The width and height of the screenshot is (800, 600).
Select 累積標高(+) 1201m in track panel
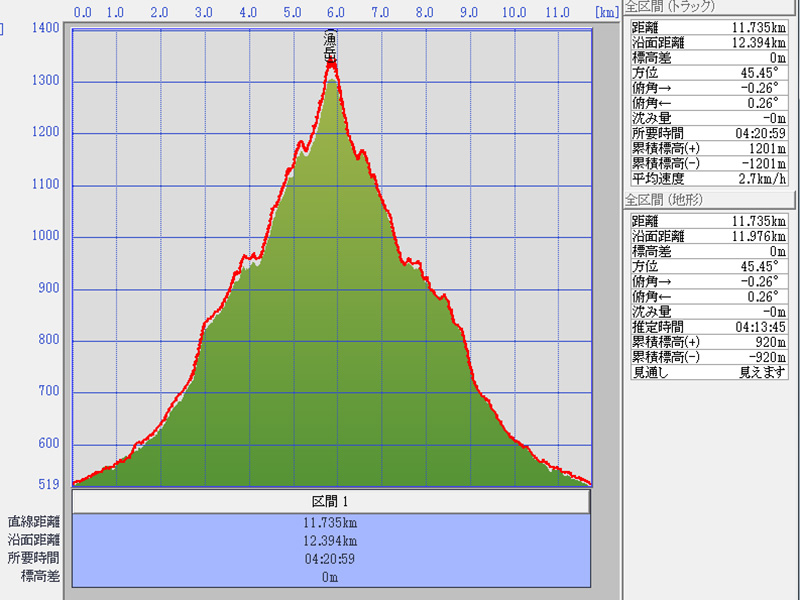710,148
